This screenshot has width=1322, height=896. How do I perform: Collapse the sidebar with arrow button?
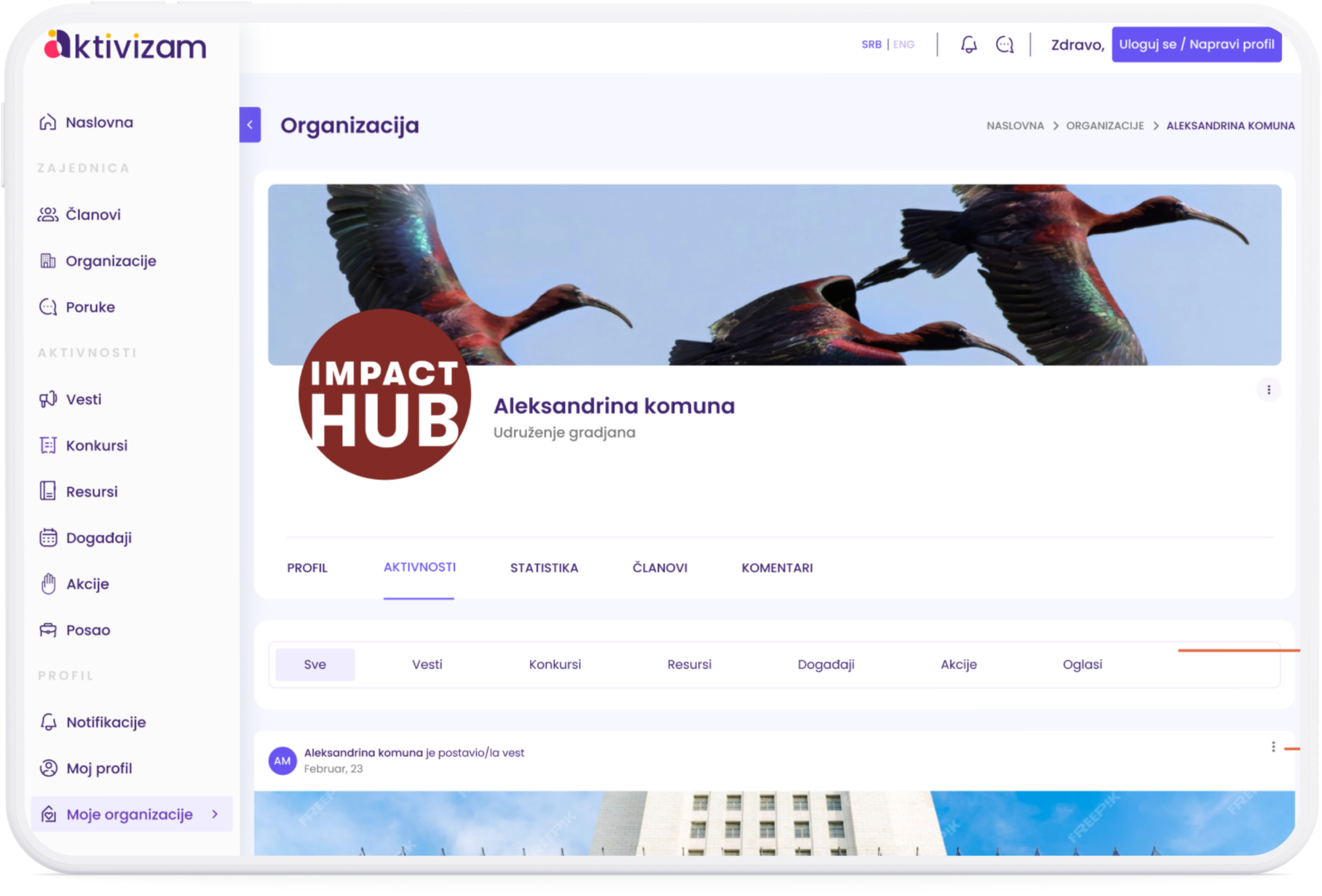[250, 124]
